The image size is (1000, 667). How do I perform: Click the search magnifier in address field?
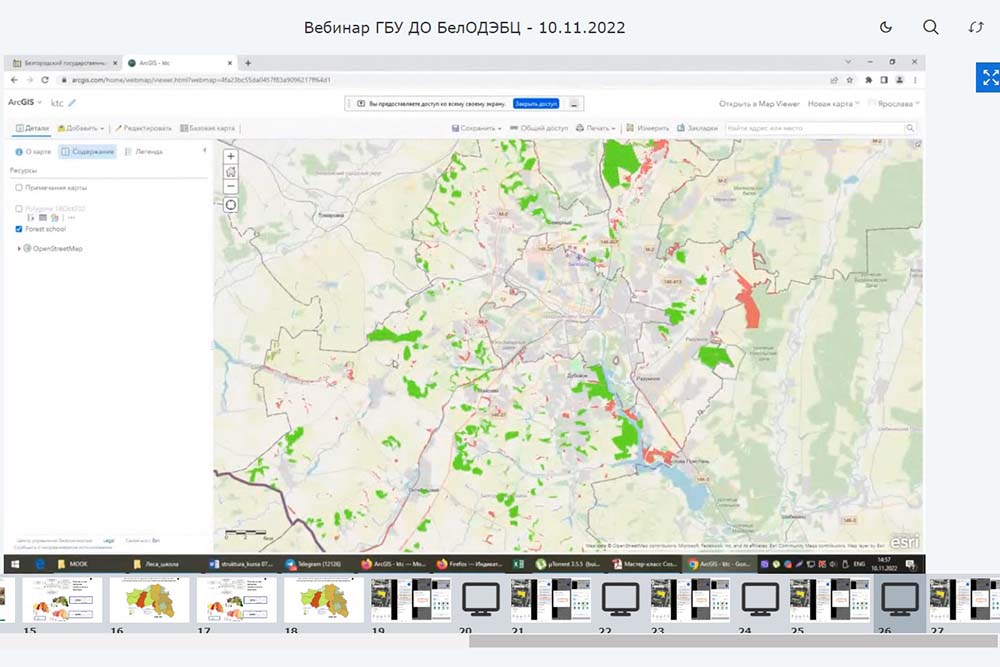click(x=910, y=128)
